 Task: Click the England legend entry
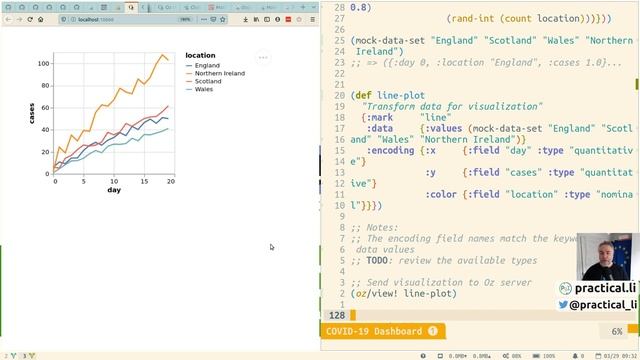point(203,65)
